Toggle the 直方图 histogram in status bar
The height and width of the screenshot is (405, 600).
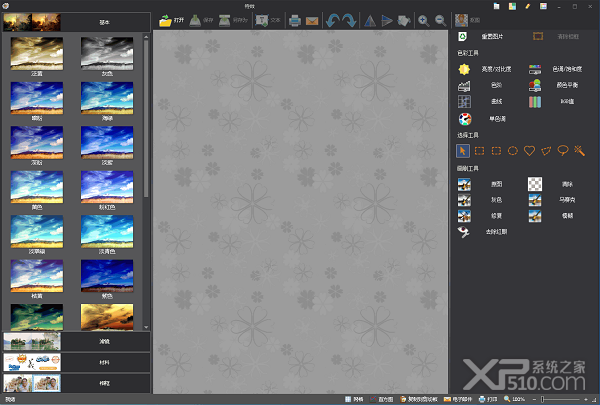pyautogui.click(x=382, y=399)
